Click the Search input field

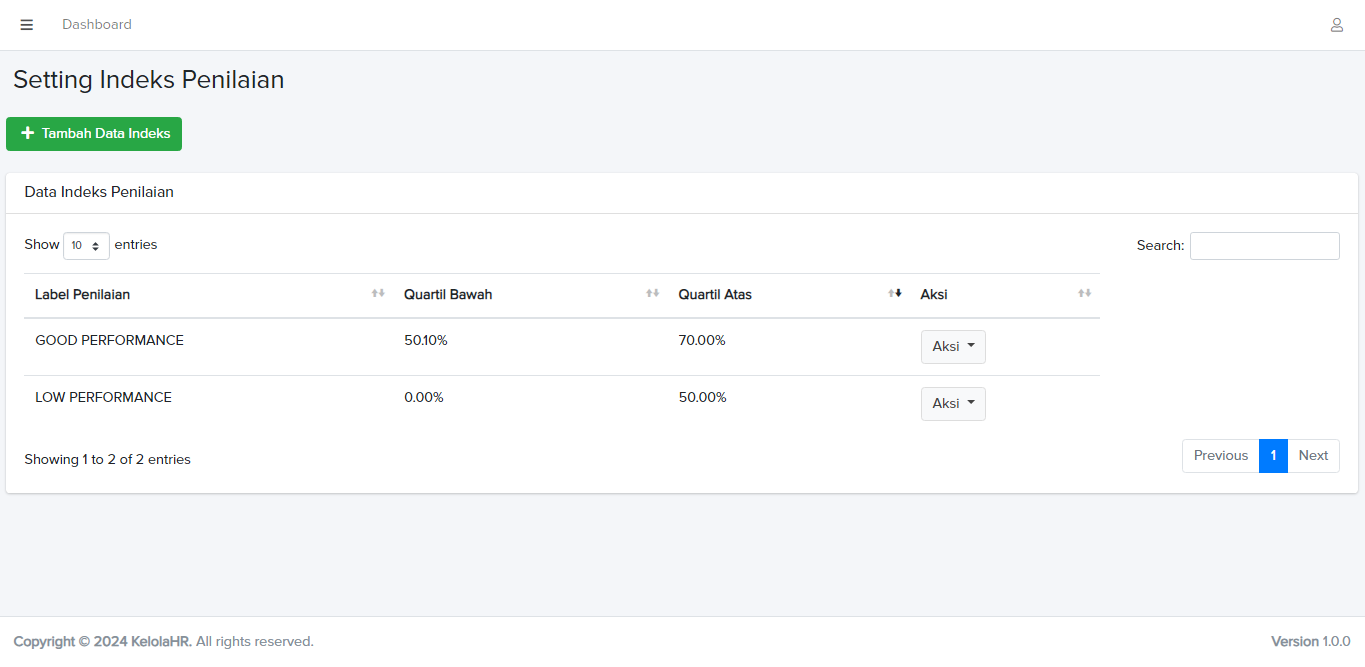click(1264, 246)
